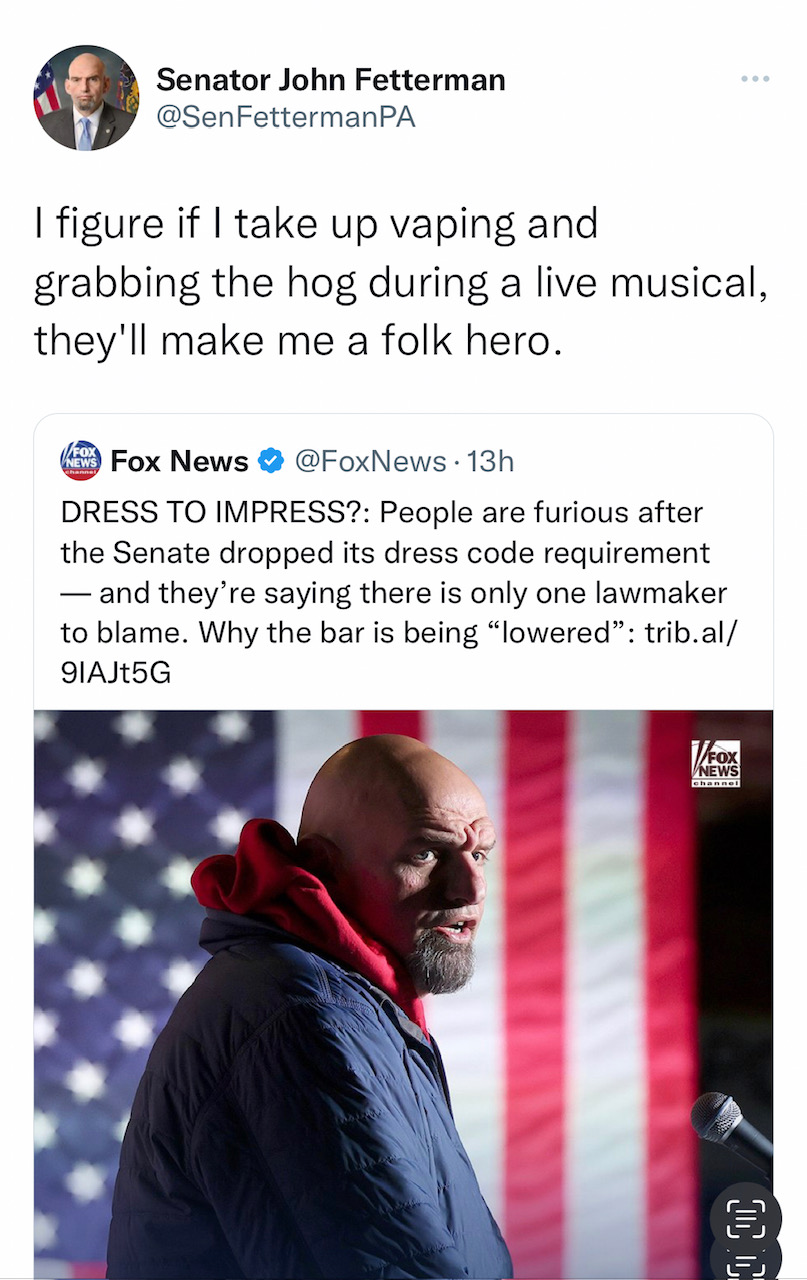Tap the Fox News logo avatar
This screenshot has height=1280, width=807.
(81, 460)
